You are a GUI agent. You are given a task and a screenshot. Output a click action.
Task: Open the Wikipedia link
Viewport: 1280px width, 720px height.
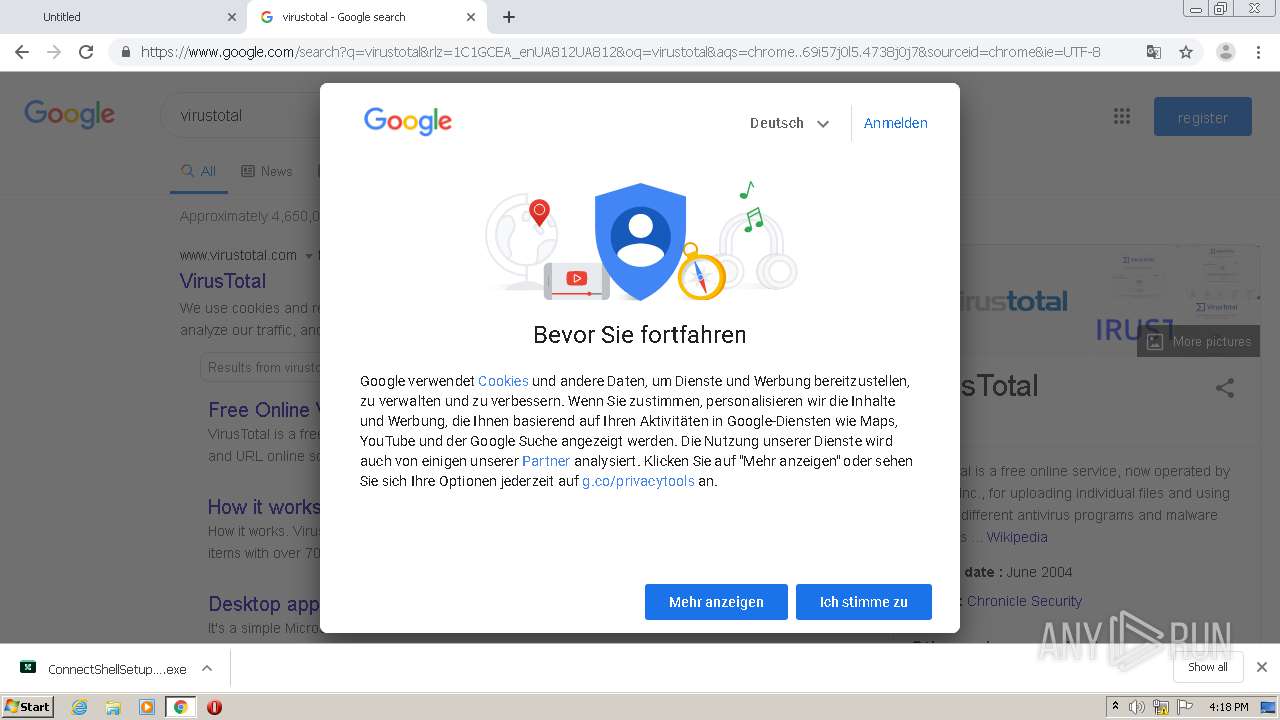[x=1017, y=537]
